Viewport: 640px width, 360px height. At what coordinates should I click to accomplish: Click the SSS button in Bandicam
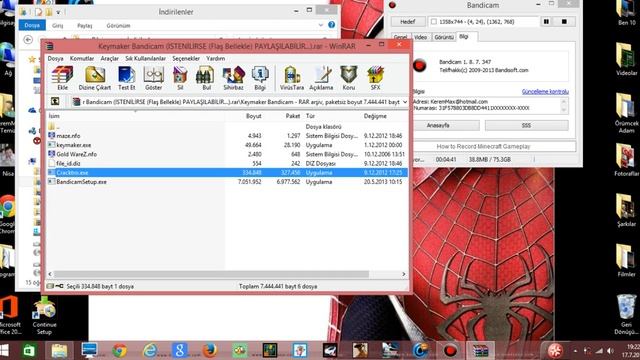[x=527, y=125]
